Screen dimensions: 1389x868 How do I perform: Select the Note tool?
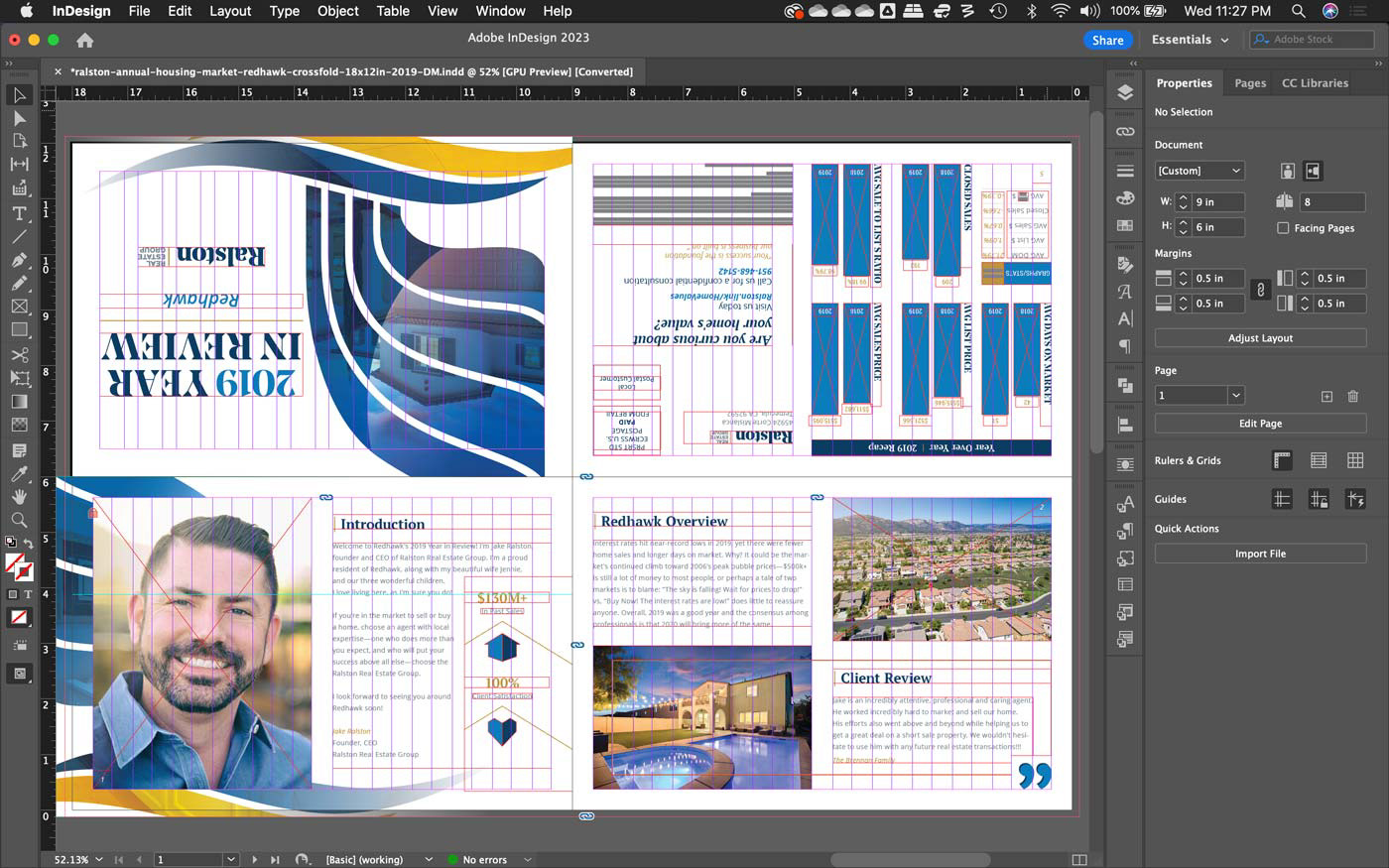(19, 450)
